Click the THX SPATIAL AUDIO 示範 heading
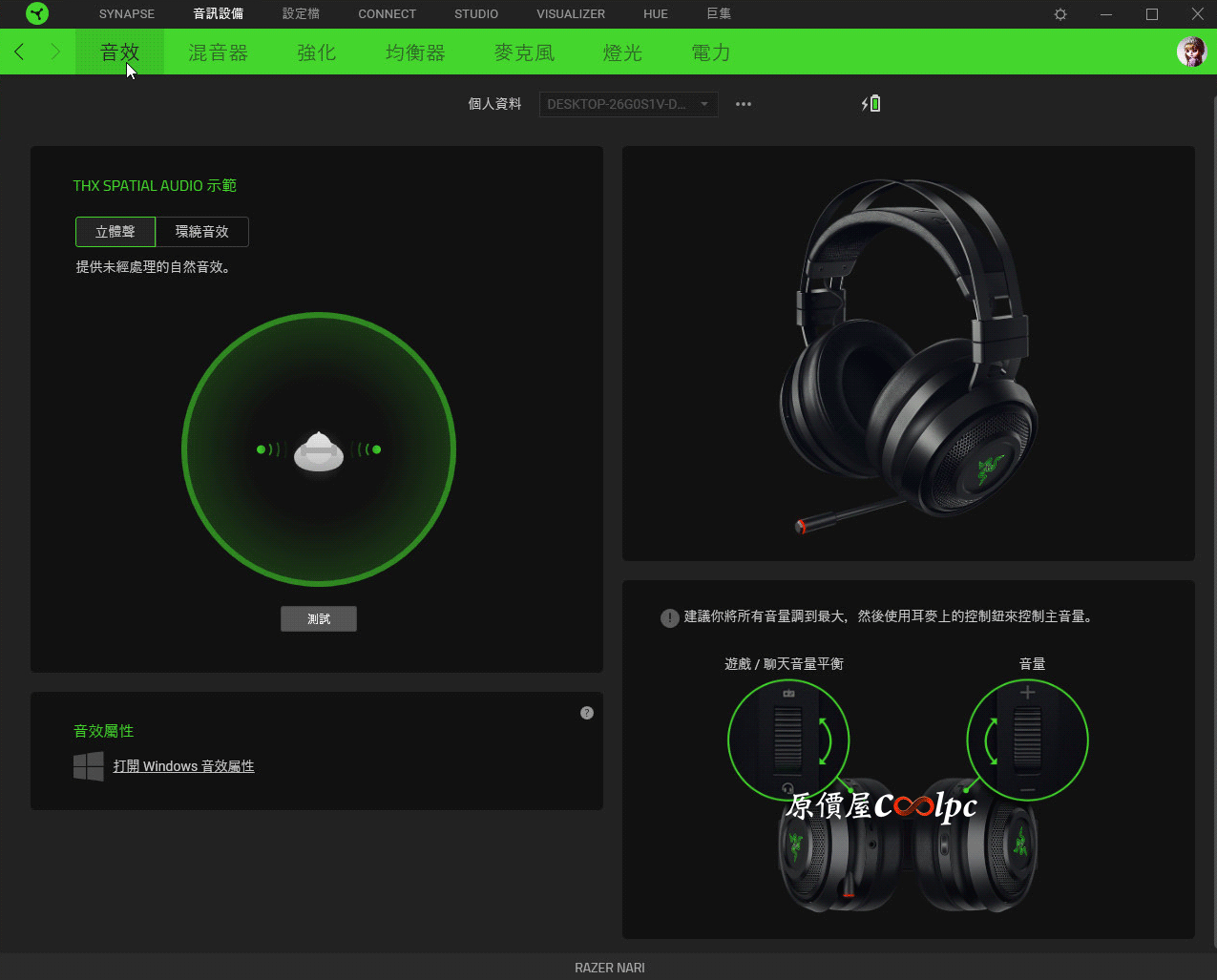1217x980 pixels. (155, 186)
